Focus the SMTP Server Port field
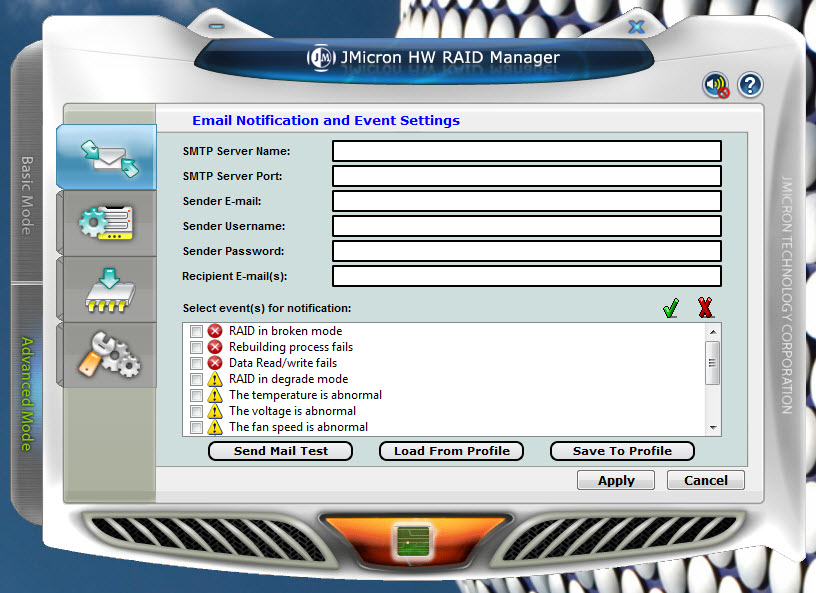The width and height of the screenshot is (816, 593). pyautogui.click(x=527, y=176)
